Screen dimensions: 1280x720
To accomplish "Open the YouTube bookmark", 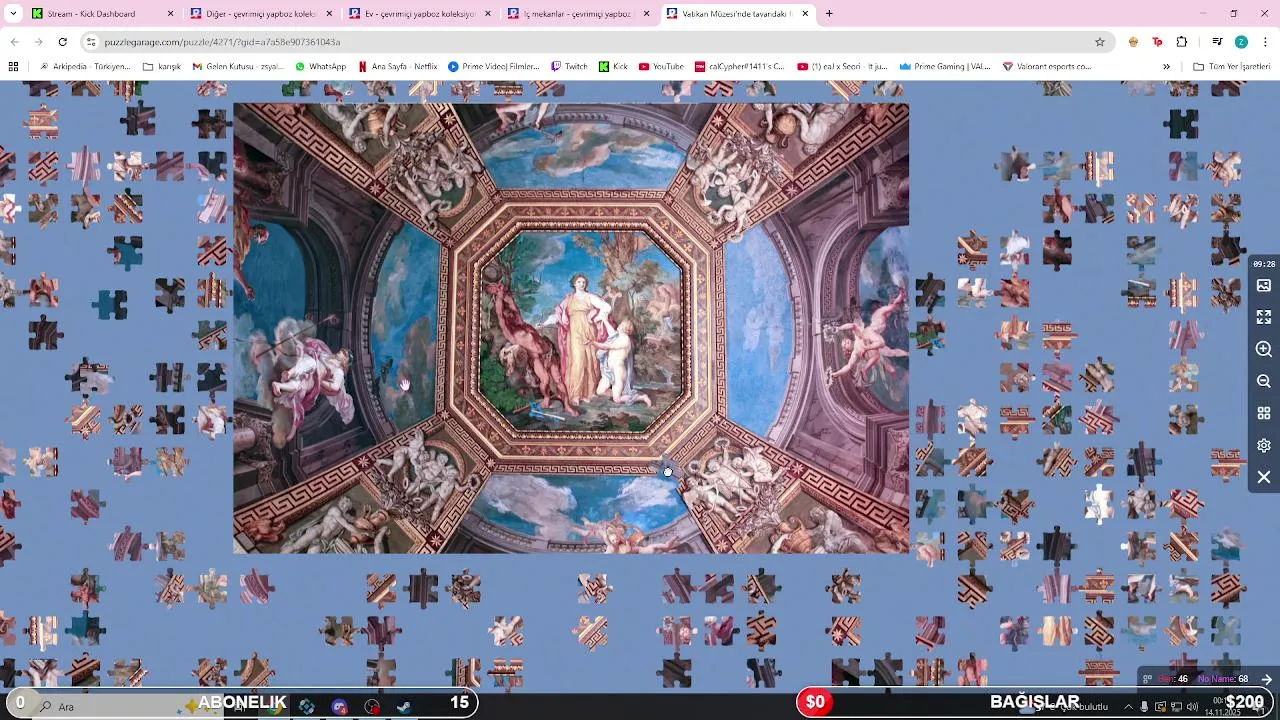I will pos(661,67).
